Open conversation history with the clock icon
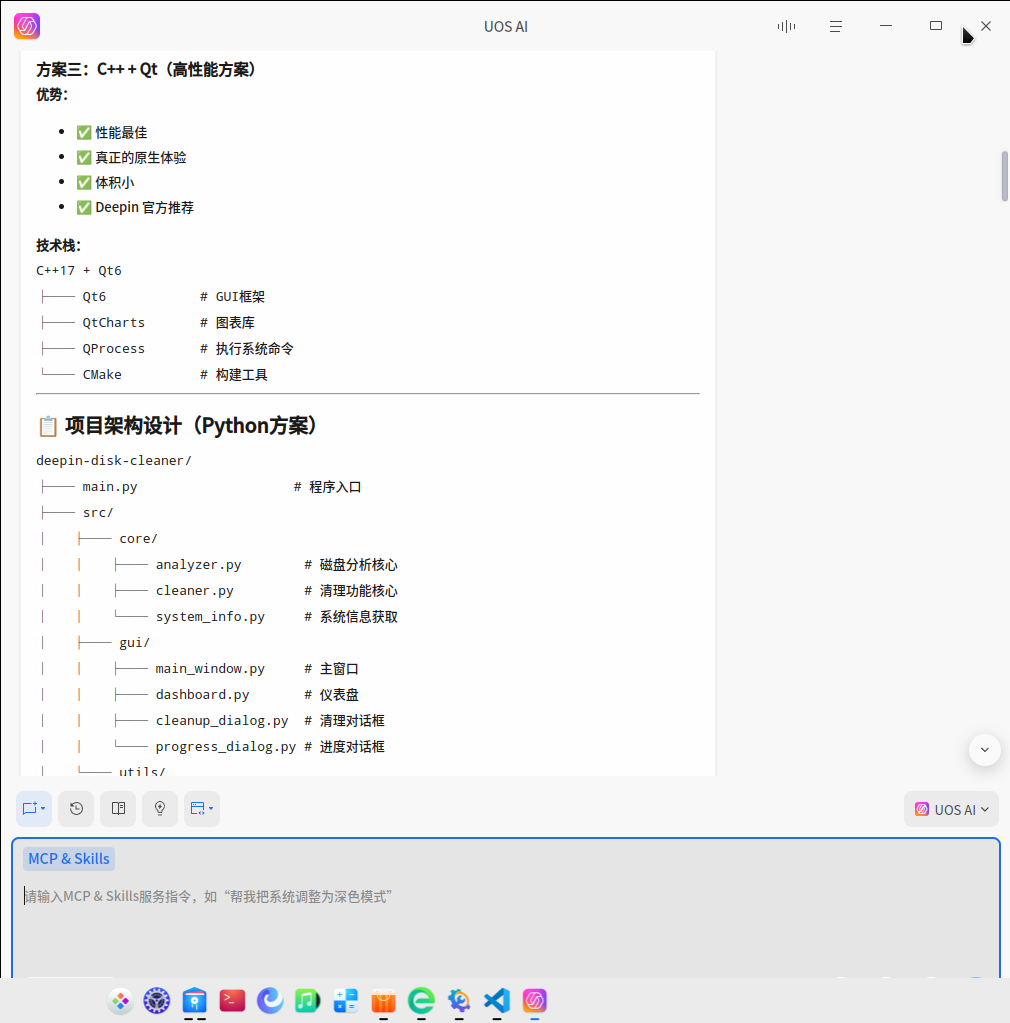Viewport: 1010px width, 1023px height. [76, 809]
